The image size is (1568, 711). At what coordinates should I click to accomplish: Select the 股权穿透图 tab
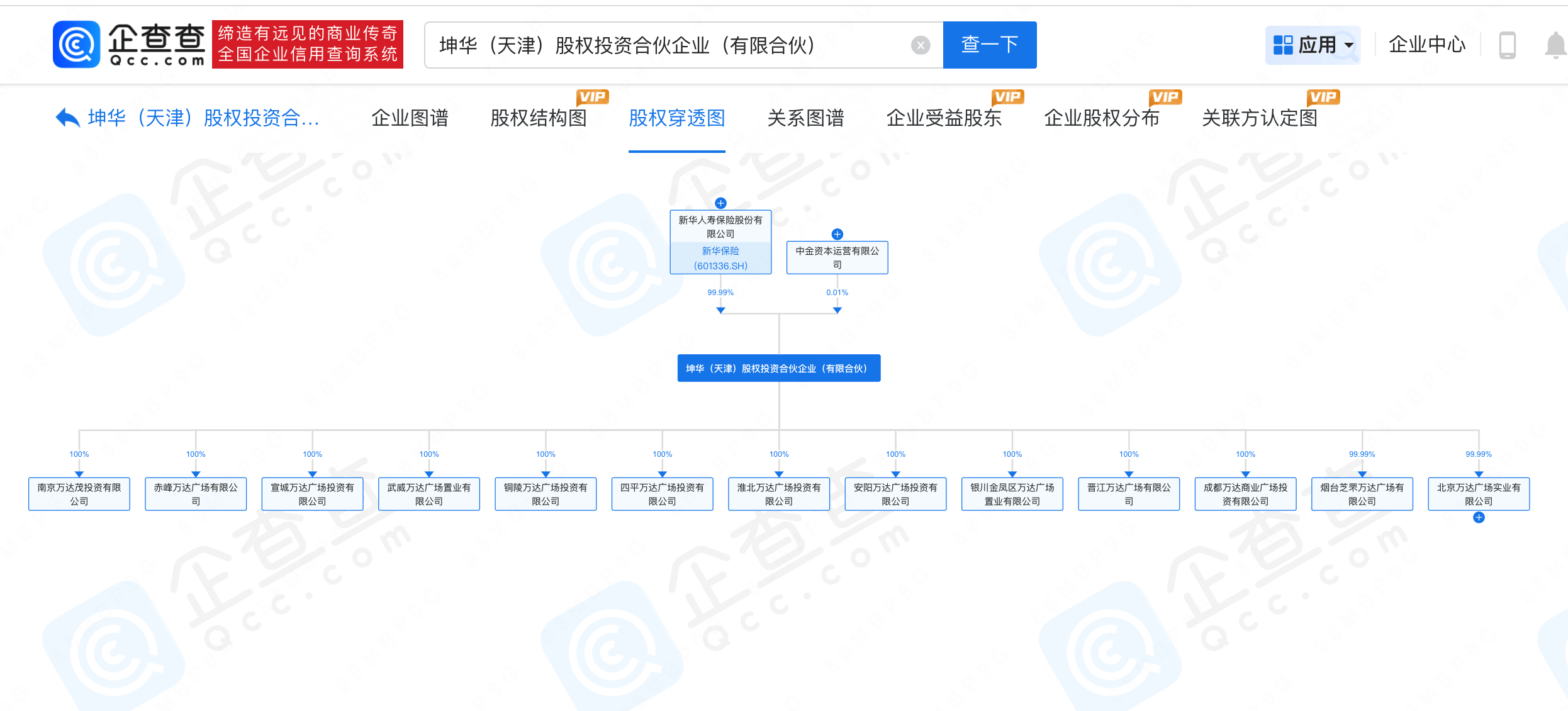click(x=676, y=118)
